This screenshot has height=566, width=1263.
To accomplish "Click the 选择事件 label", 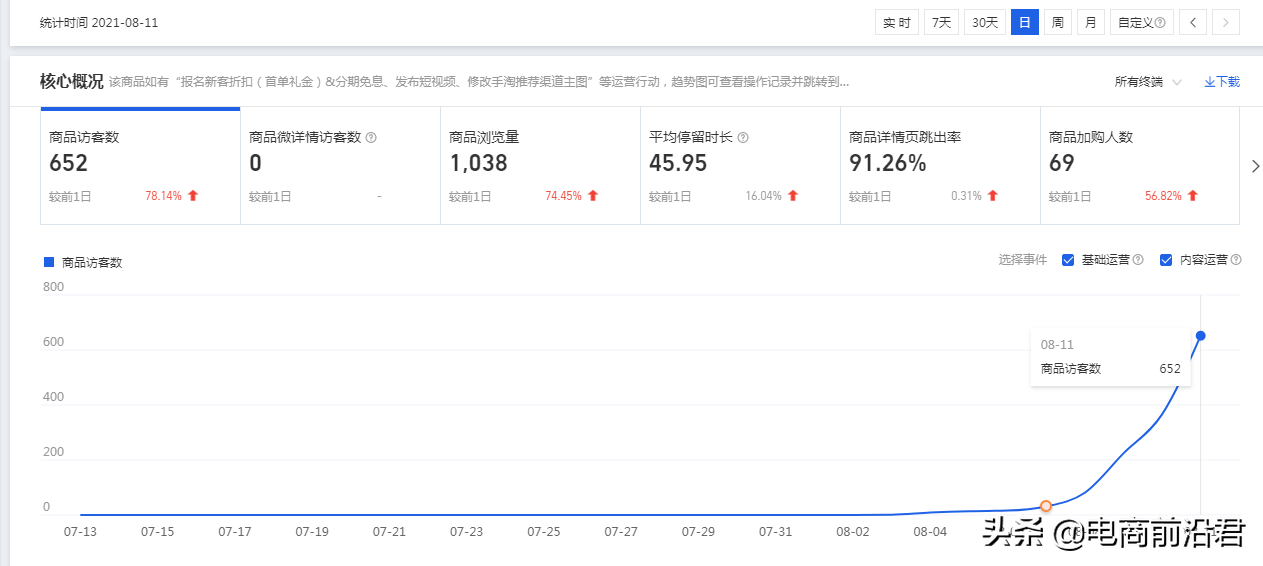I will [x=1022, y=260].
